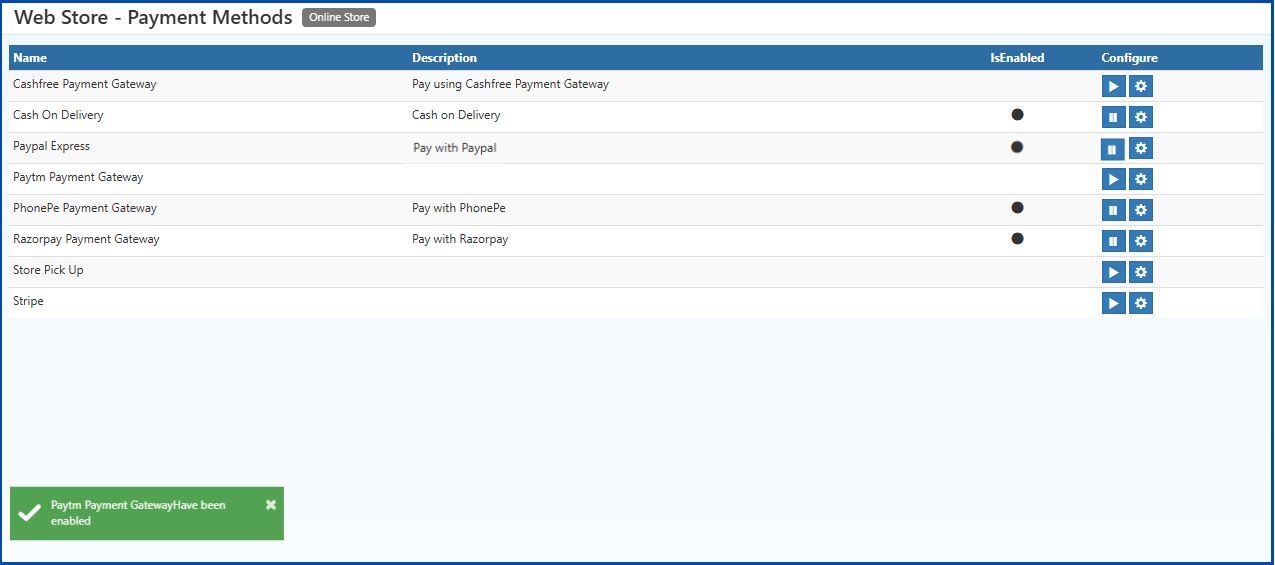Open Stripe gear configuration icon

click(x=1141, y=303)
